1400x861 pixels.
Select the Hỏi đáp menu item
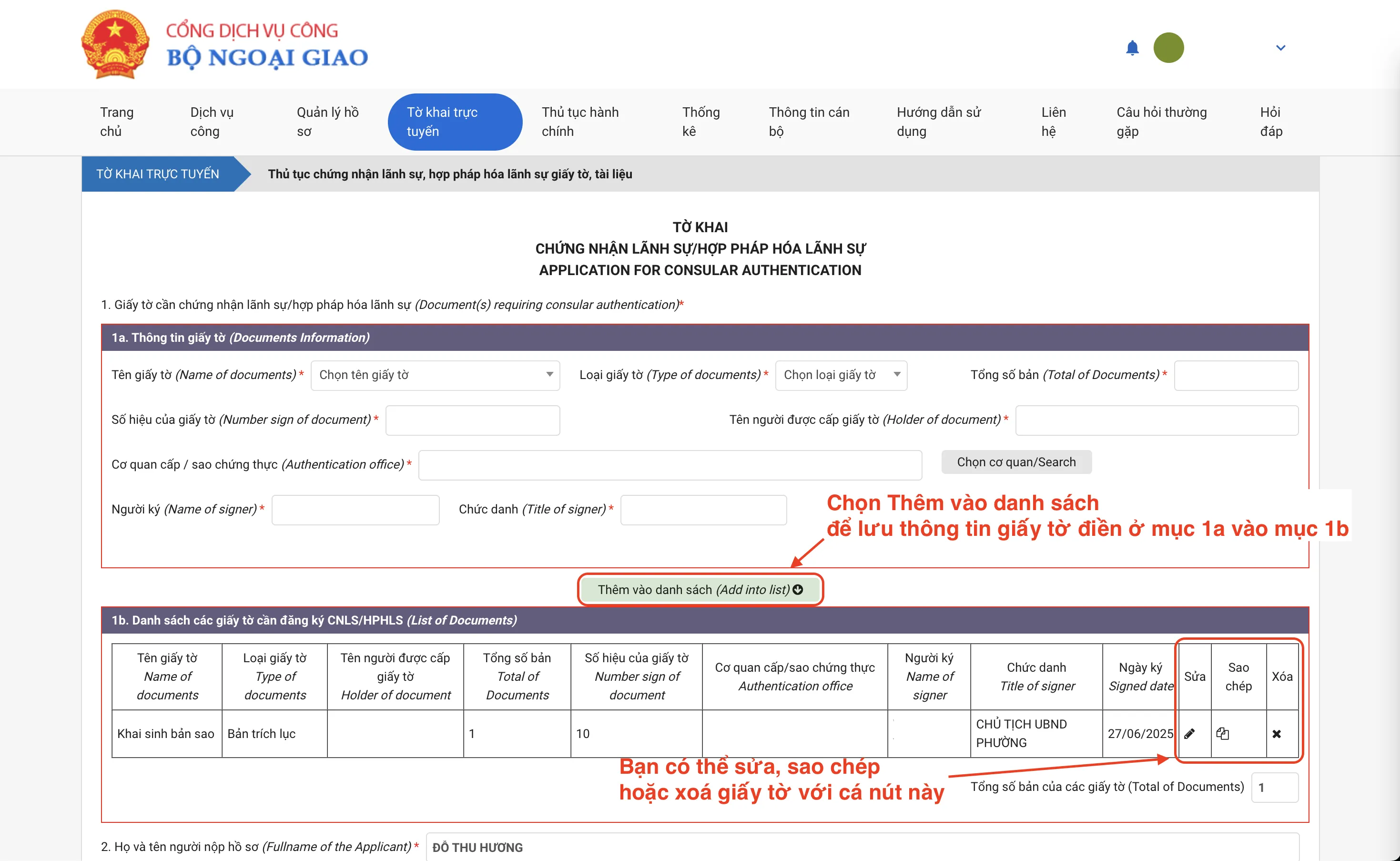[1272, 121]
